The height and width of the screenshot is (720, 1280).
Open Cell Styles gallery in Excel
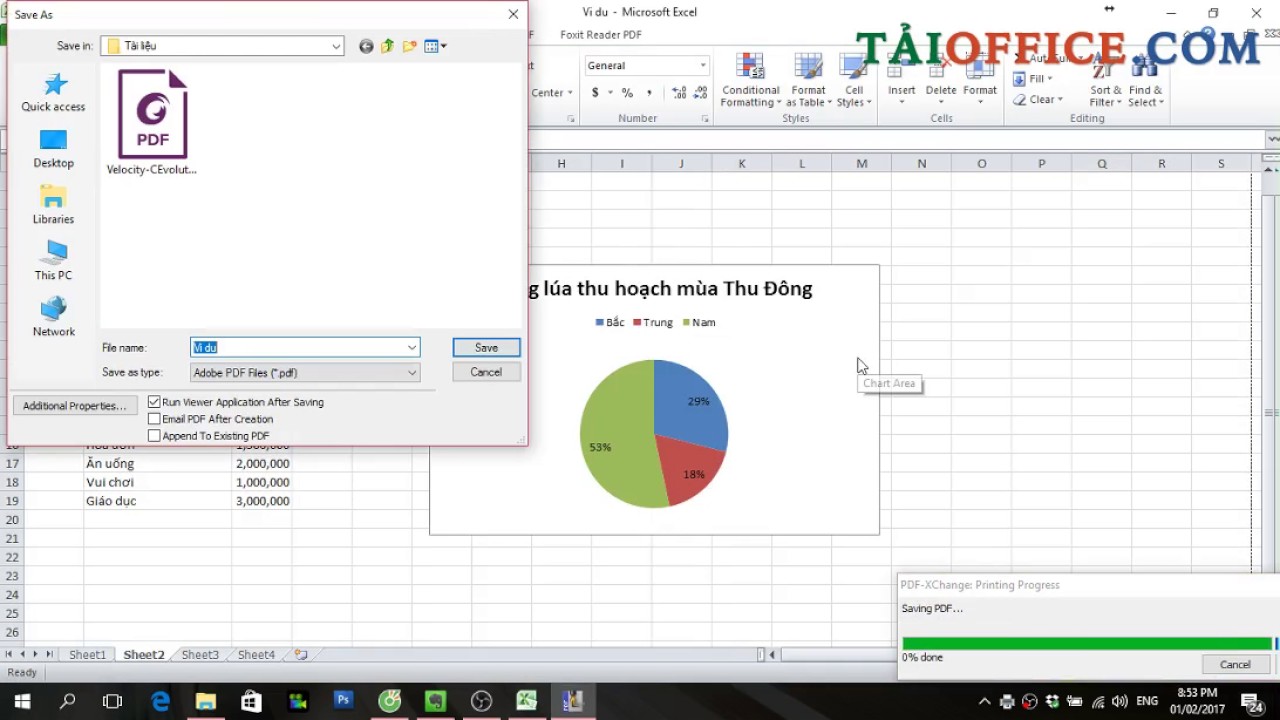tap(854, 81)
